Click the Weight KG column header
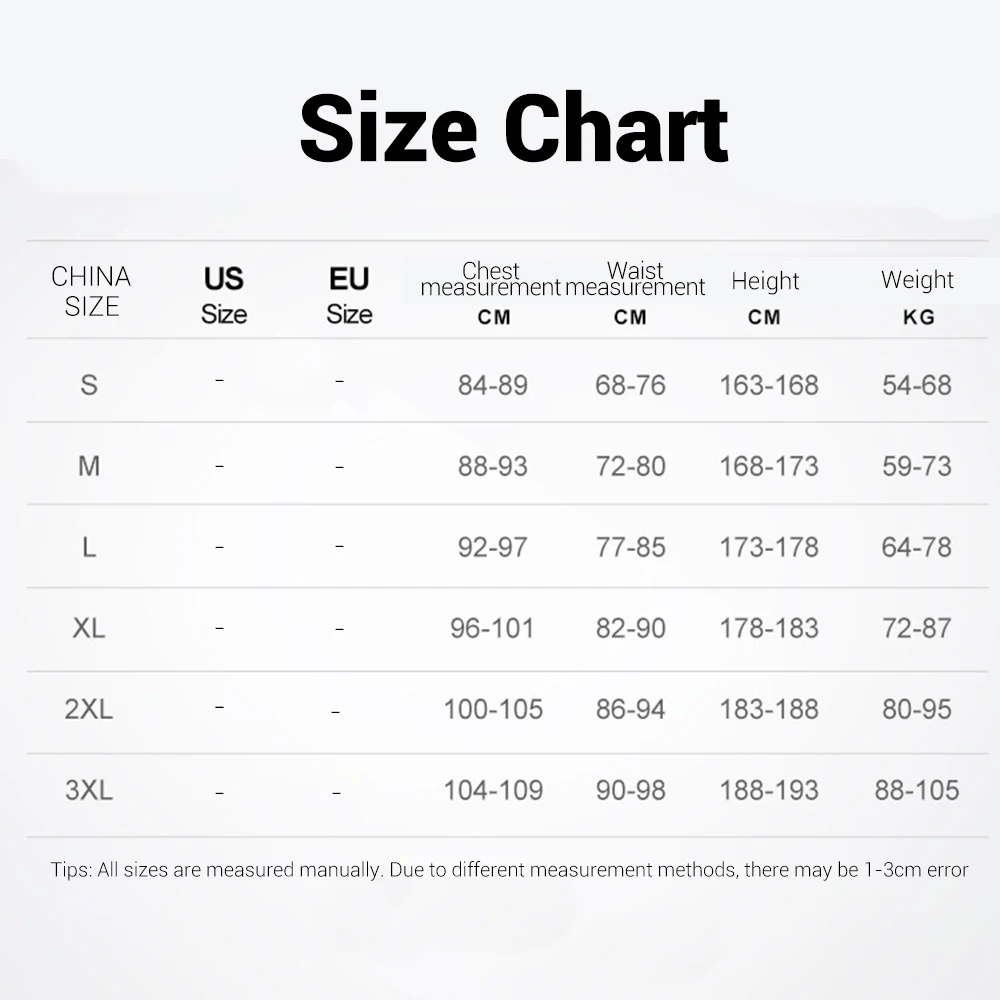This screenshot has height=1000, width=1000. pyautogui.click(x=918, y=296)
